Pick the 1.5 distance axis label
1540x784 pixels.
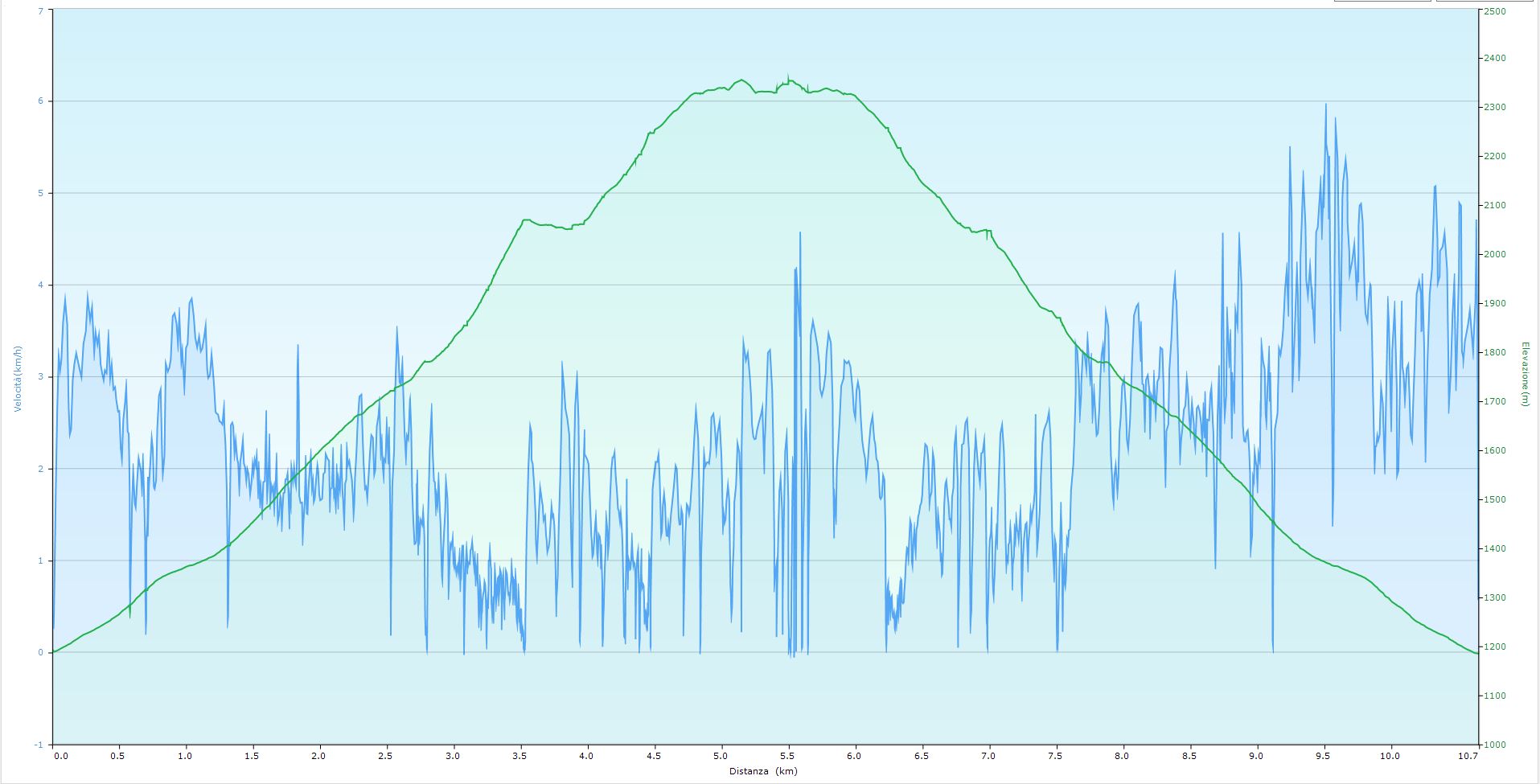click(253, 756)
